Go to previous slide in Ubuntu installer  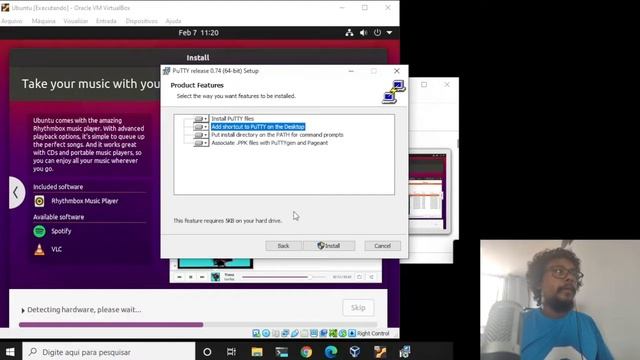(16, 193)
